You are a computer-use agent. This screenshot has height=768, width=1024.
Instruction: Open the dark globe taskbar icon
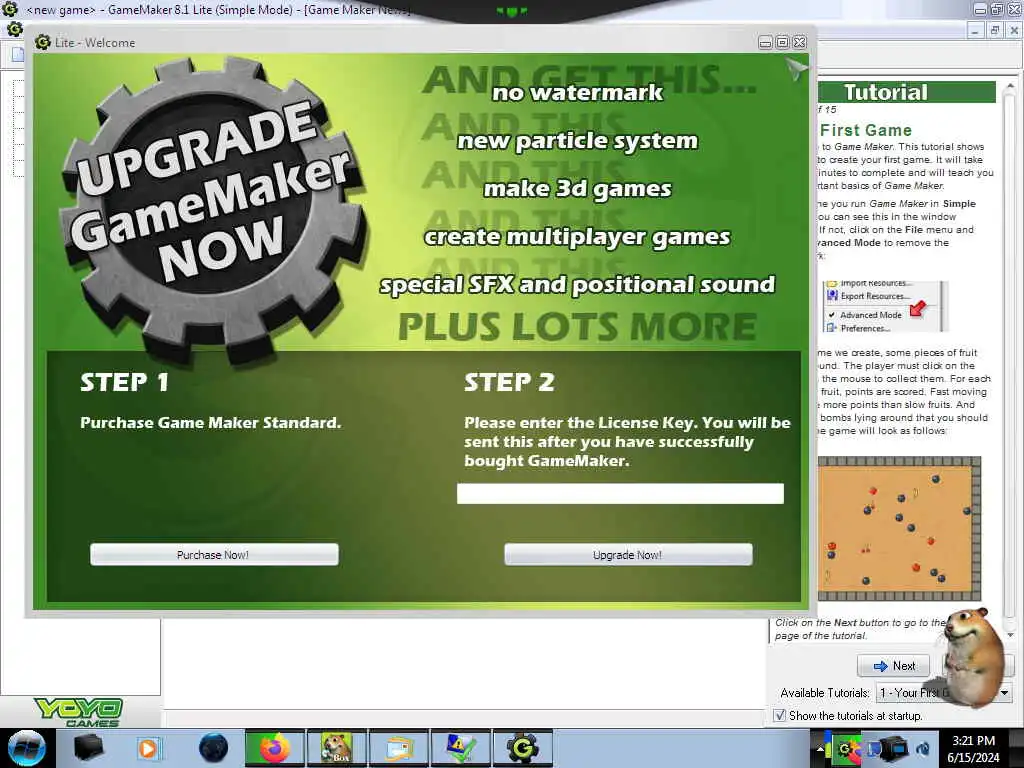[213, 748]
